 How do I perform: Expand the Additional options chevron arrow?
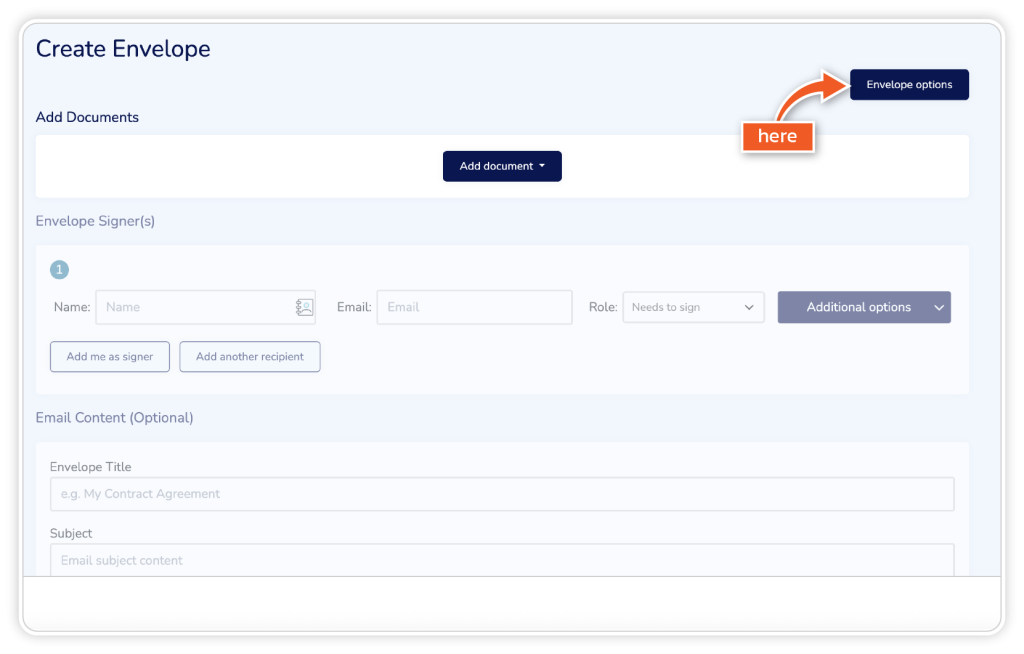[x=939, y=307]
